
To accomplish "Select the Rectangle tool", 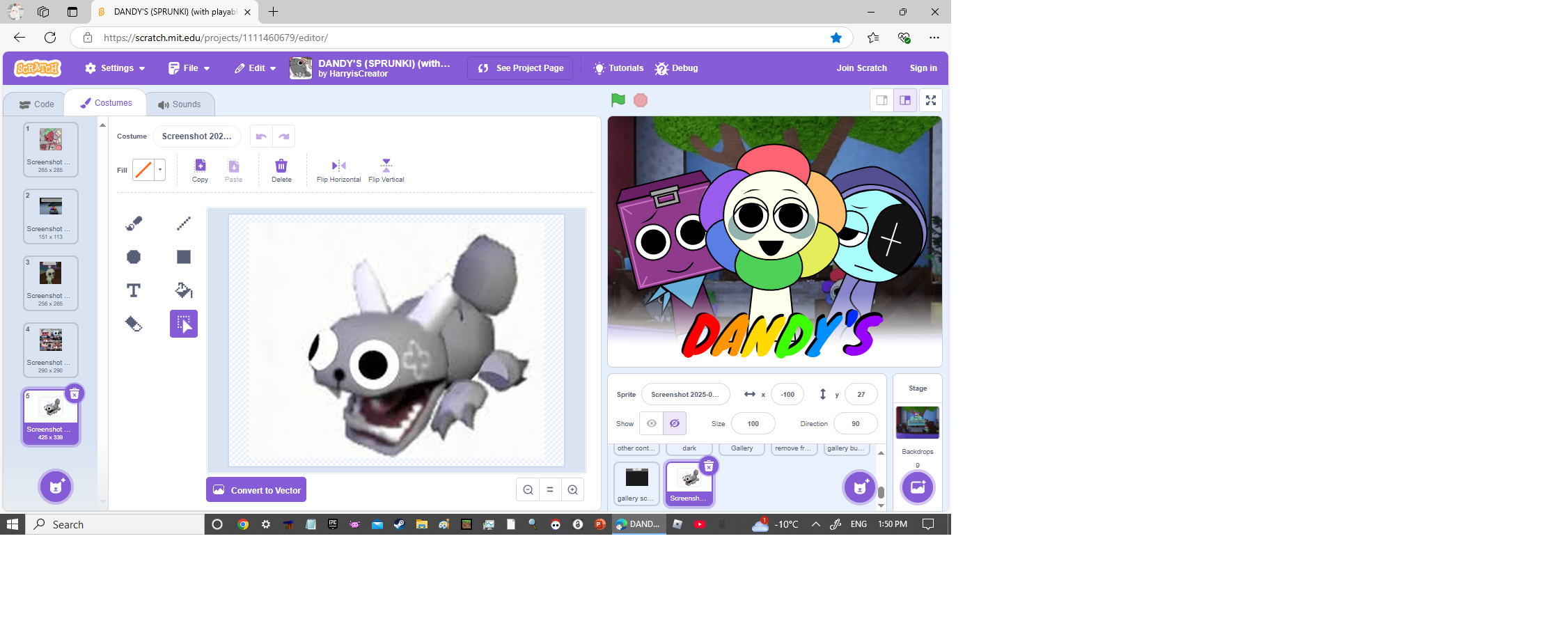I will 184,257.
